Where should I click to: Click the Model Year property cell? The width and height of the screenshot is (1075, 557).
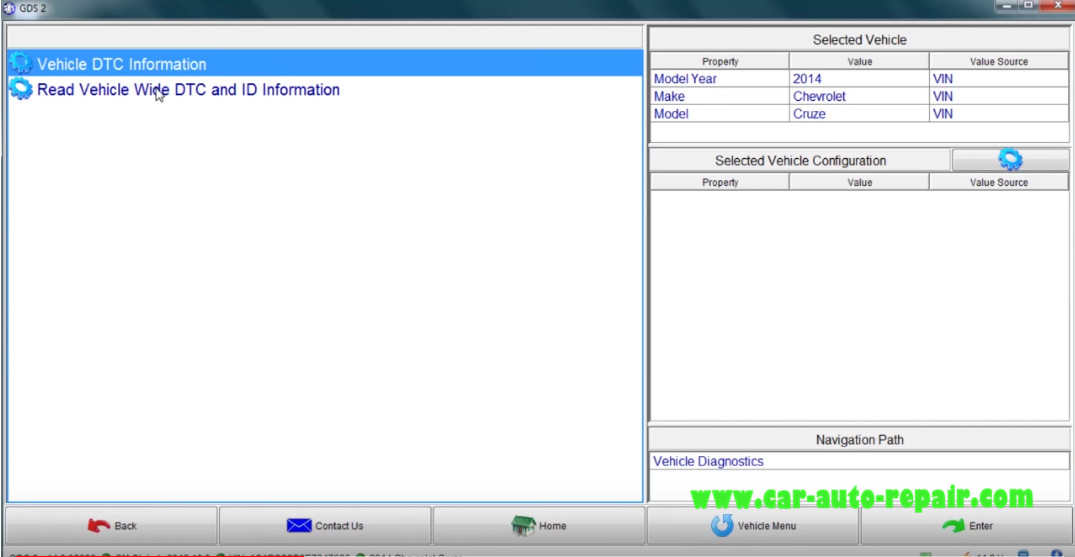pyautogui.click(x=719, y=79)
